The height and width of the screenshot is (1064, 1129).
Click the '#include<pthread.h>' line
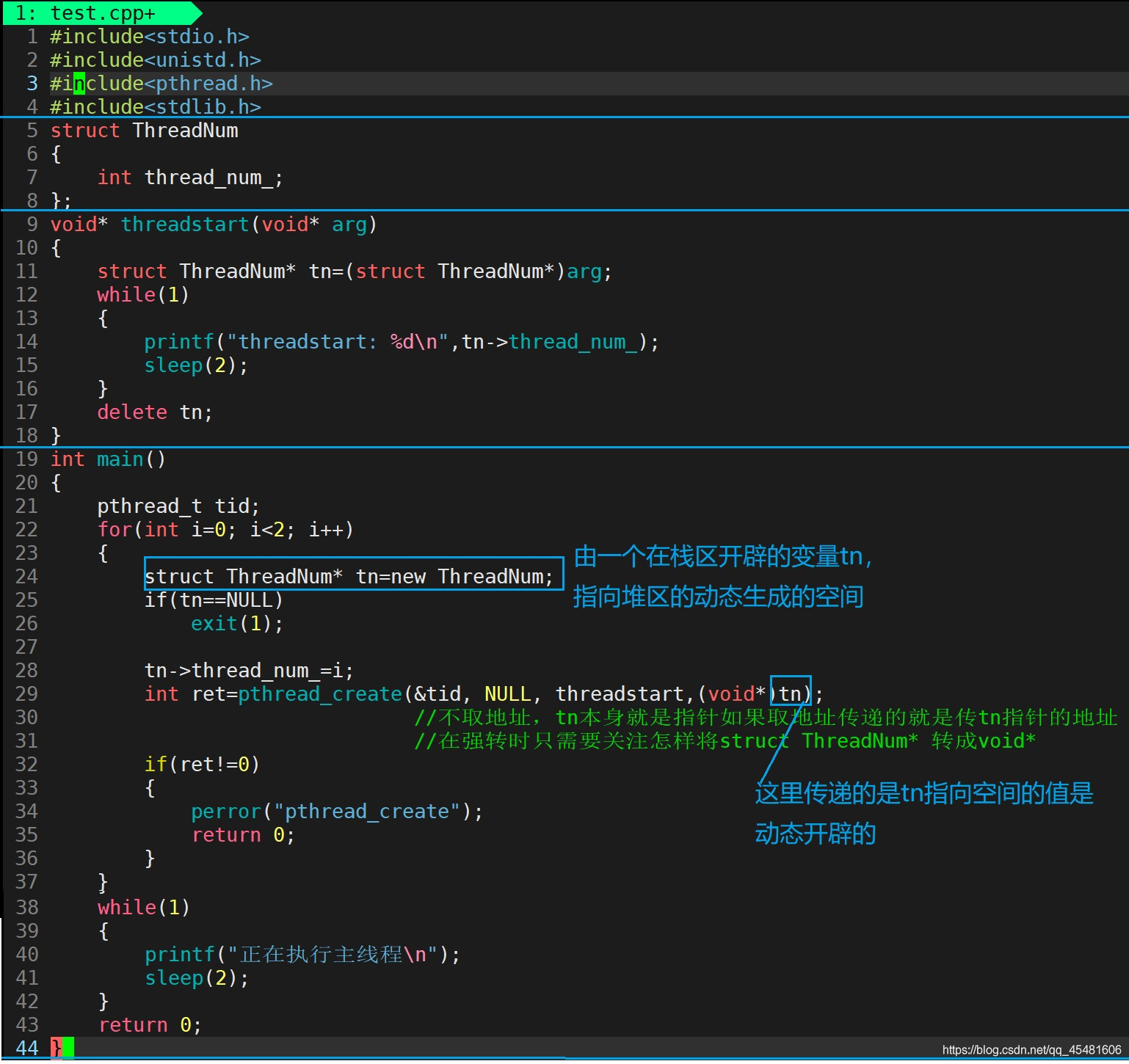tap(161, 84)
